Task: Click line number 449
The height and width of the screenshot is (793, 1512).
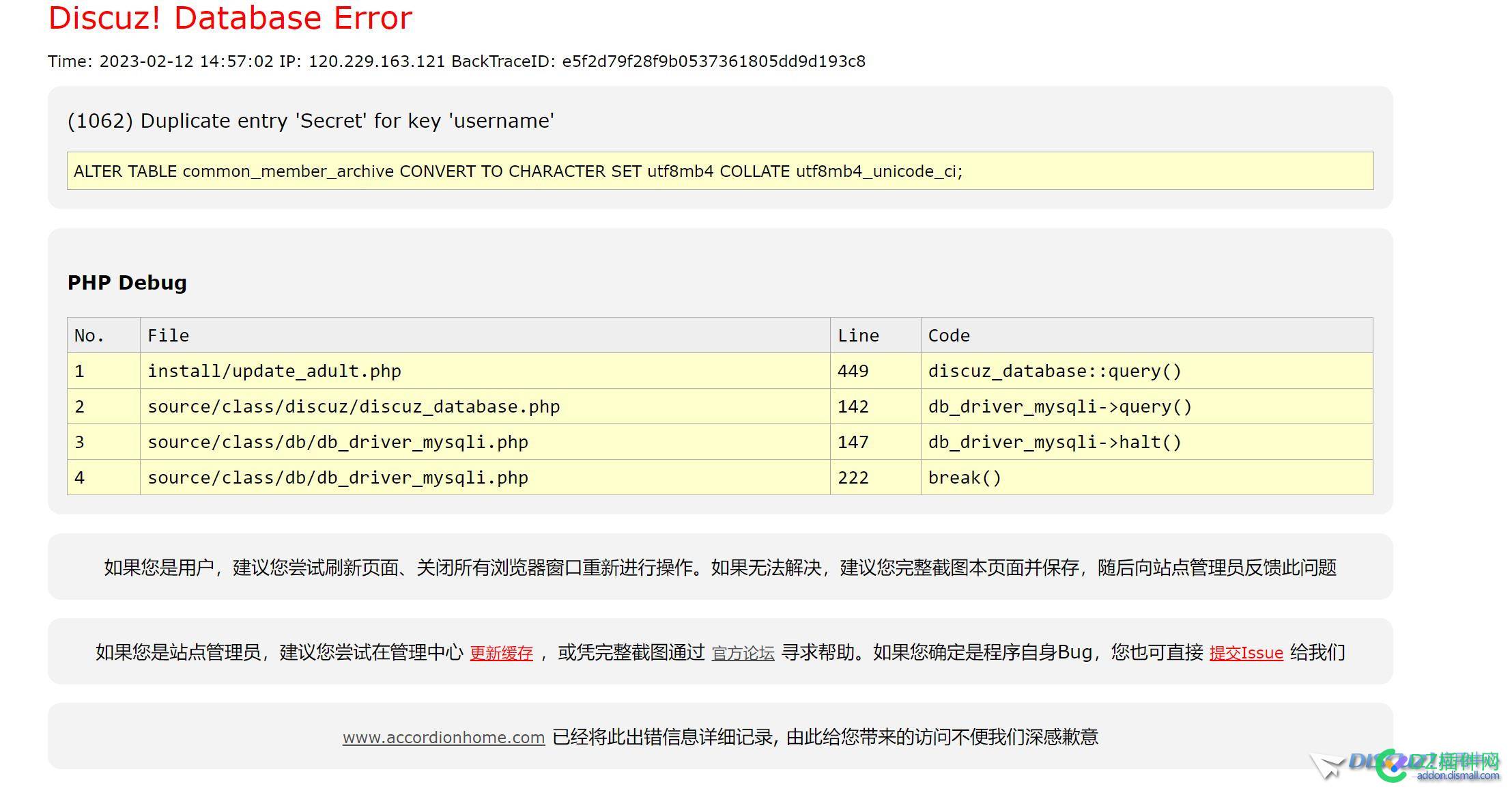Action: (x=876, y=371)
